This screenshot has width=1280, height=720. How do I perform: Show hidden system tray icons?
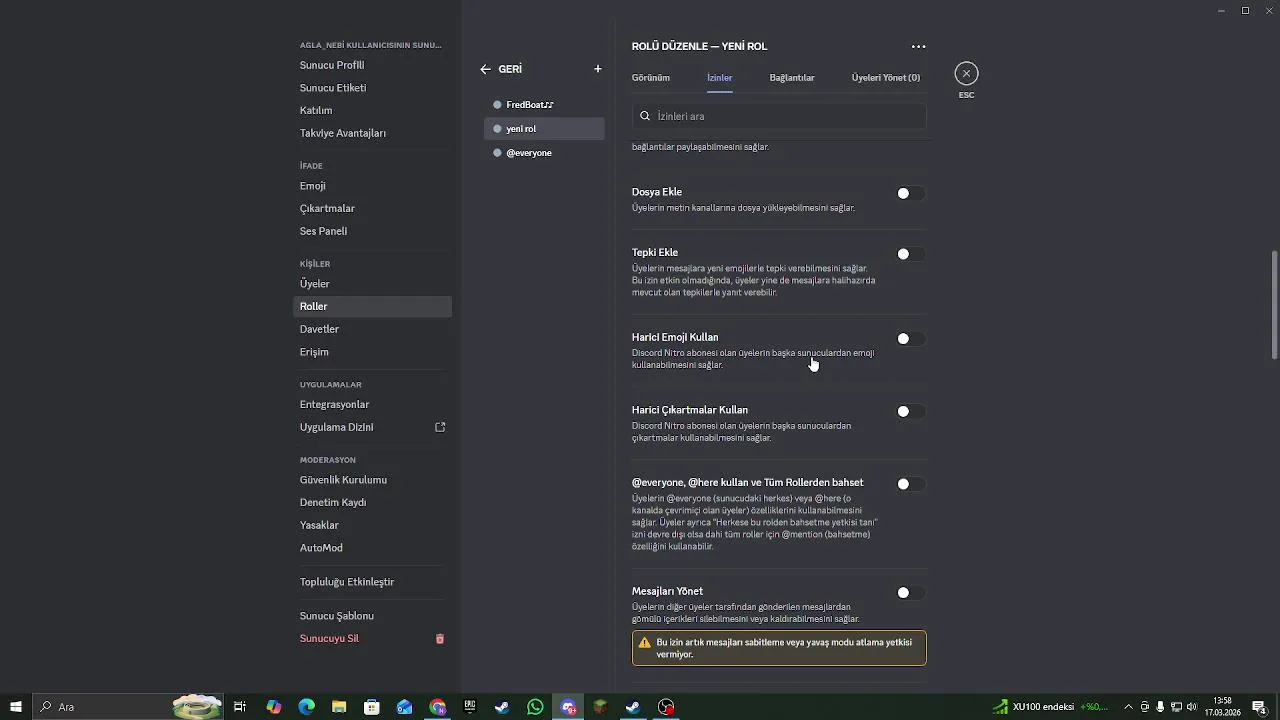[x=1128, y=707]
